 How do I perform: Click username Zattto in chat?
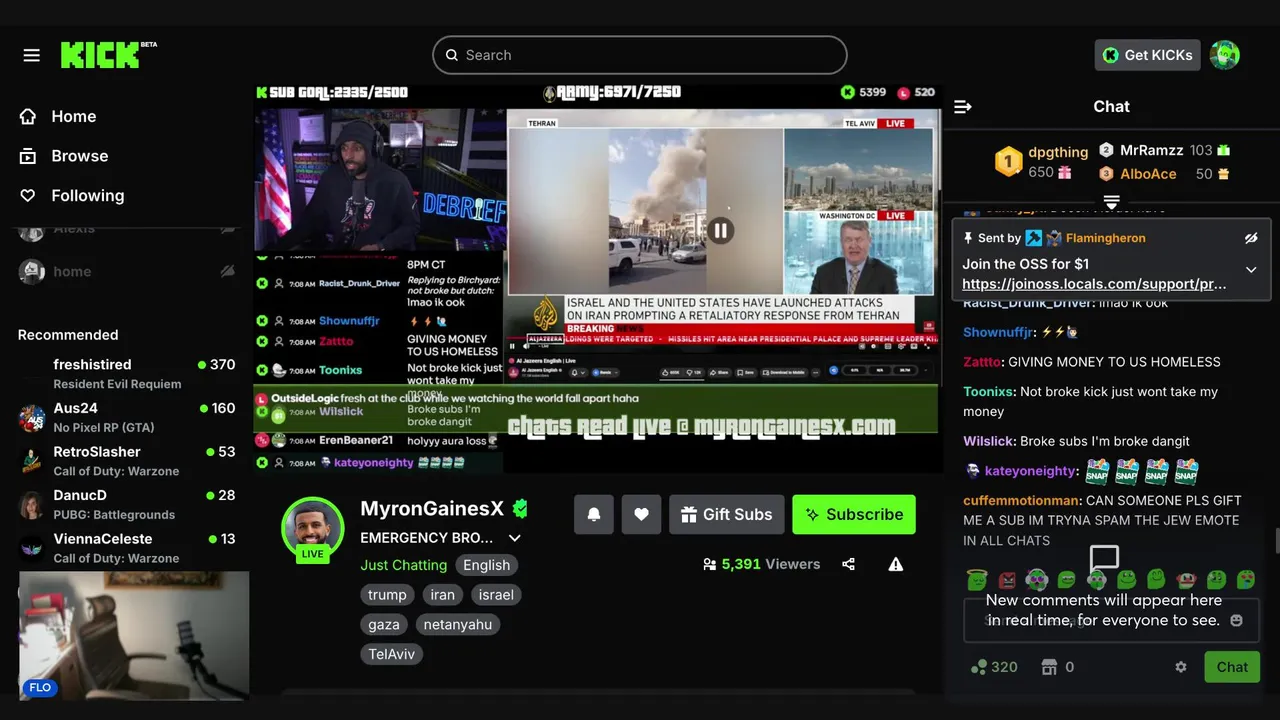pyautogui.click(x=983, y=362)
